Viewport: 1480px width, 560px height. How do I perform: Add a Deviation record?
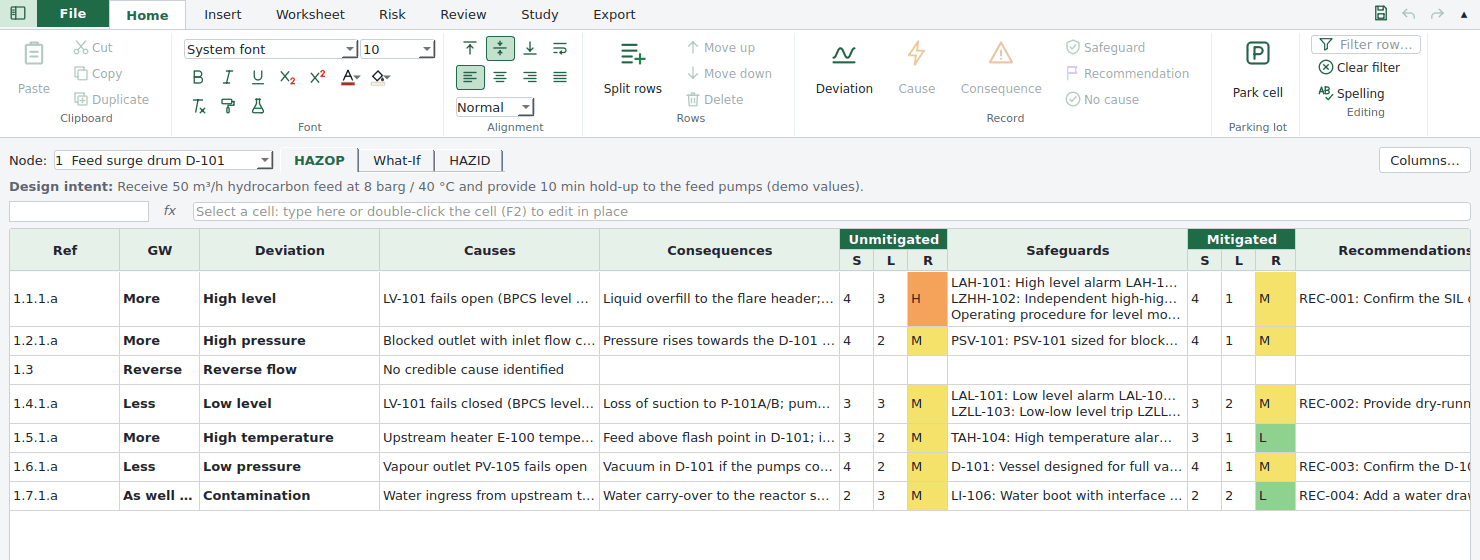pos(844,68)
